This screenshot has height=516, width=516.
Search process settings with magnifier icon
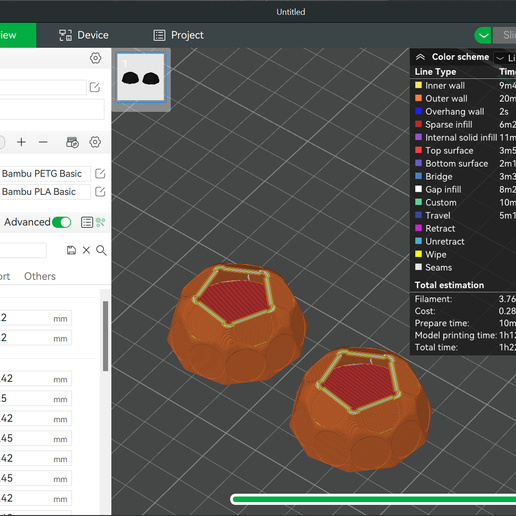coord(101,250)
